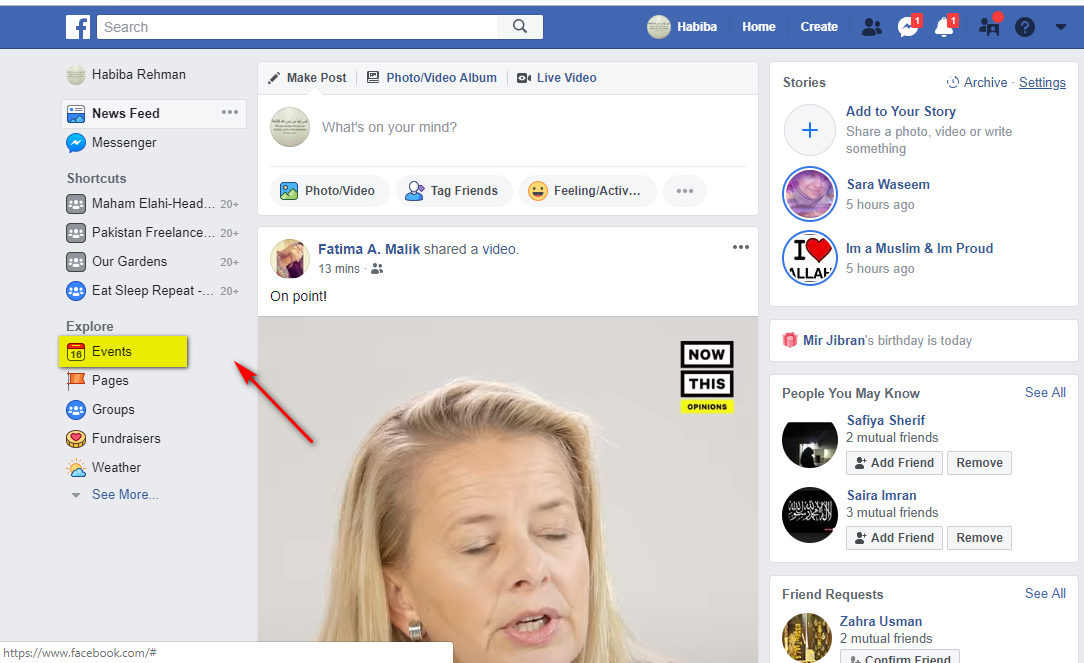
Task: Open Pakistan Freelance shortcut group
Action: [152, 232]
